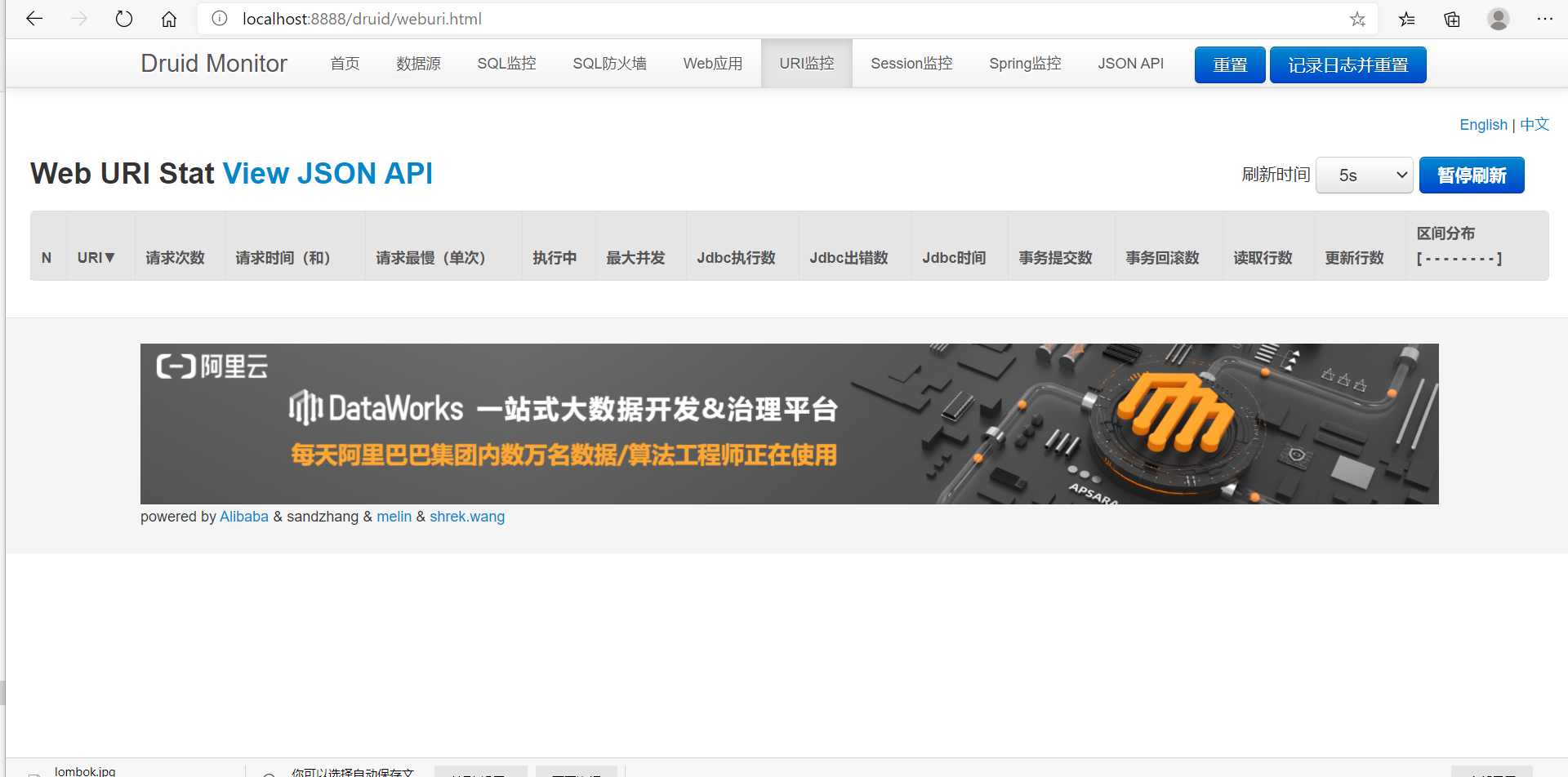Click the Druid Monitor brand title
This screenshot has height=777, width=1568.
pos(214,64)
